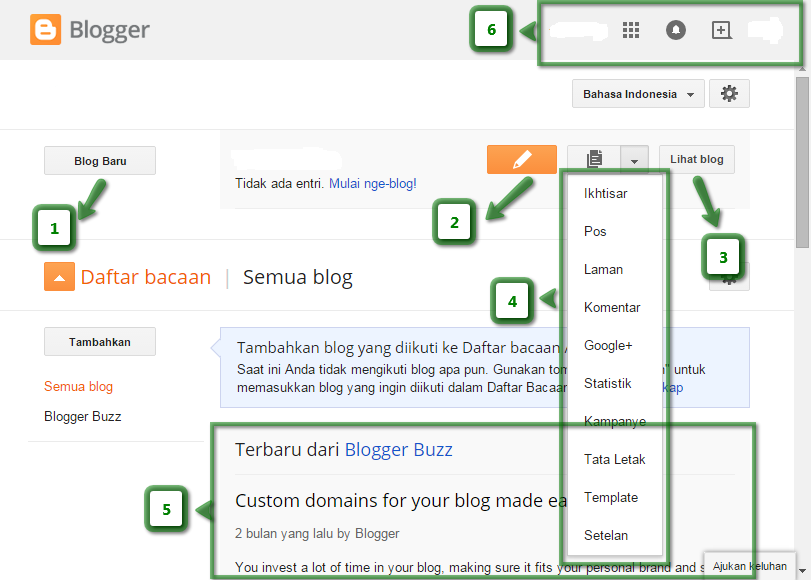Screen dimensions: 811x580
Task: Click the posts list document icon
Action: click(x=594, y=159)
